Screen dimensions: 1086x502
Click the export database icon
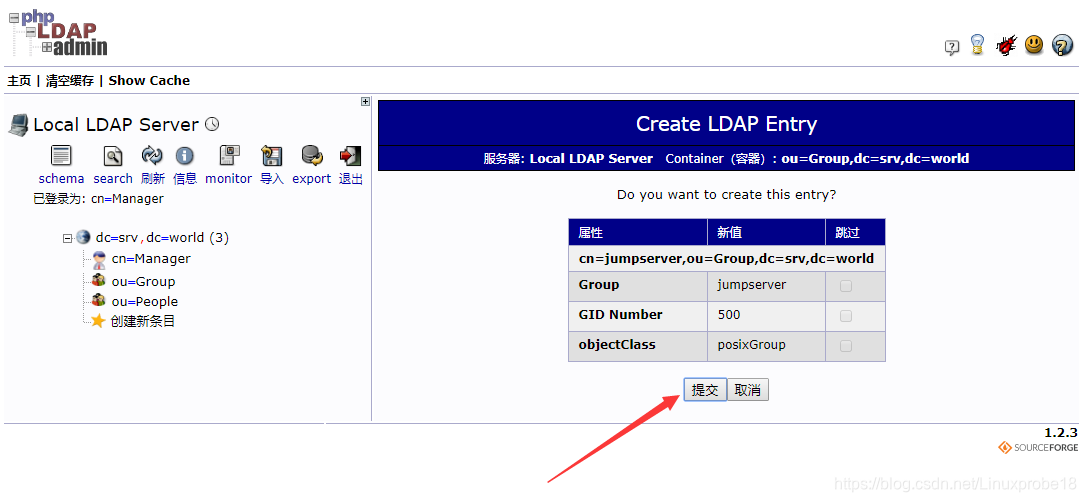[312, 155]
